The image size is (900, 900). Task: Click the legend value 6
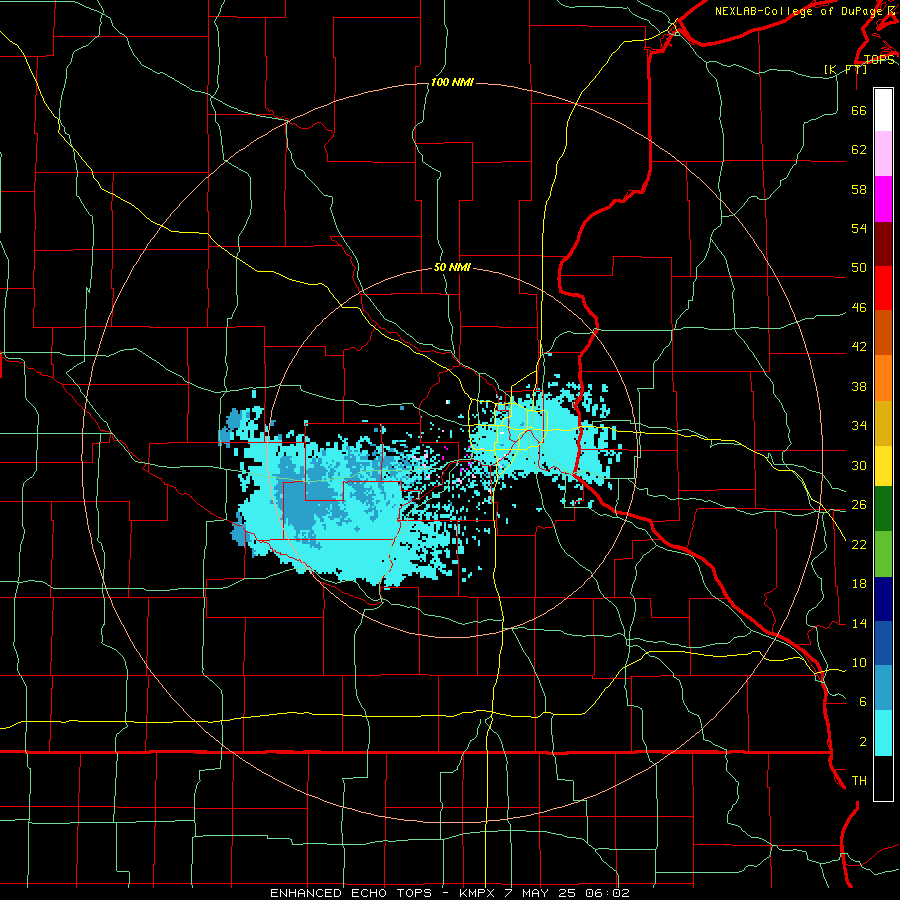(x=863, y=701)
